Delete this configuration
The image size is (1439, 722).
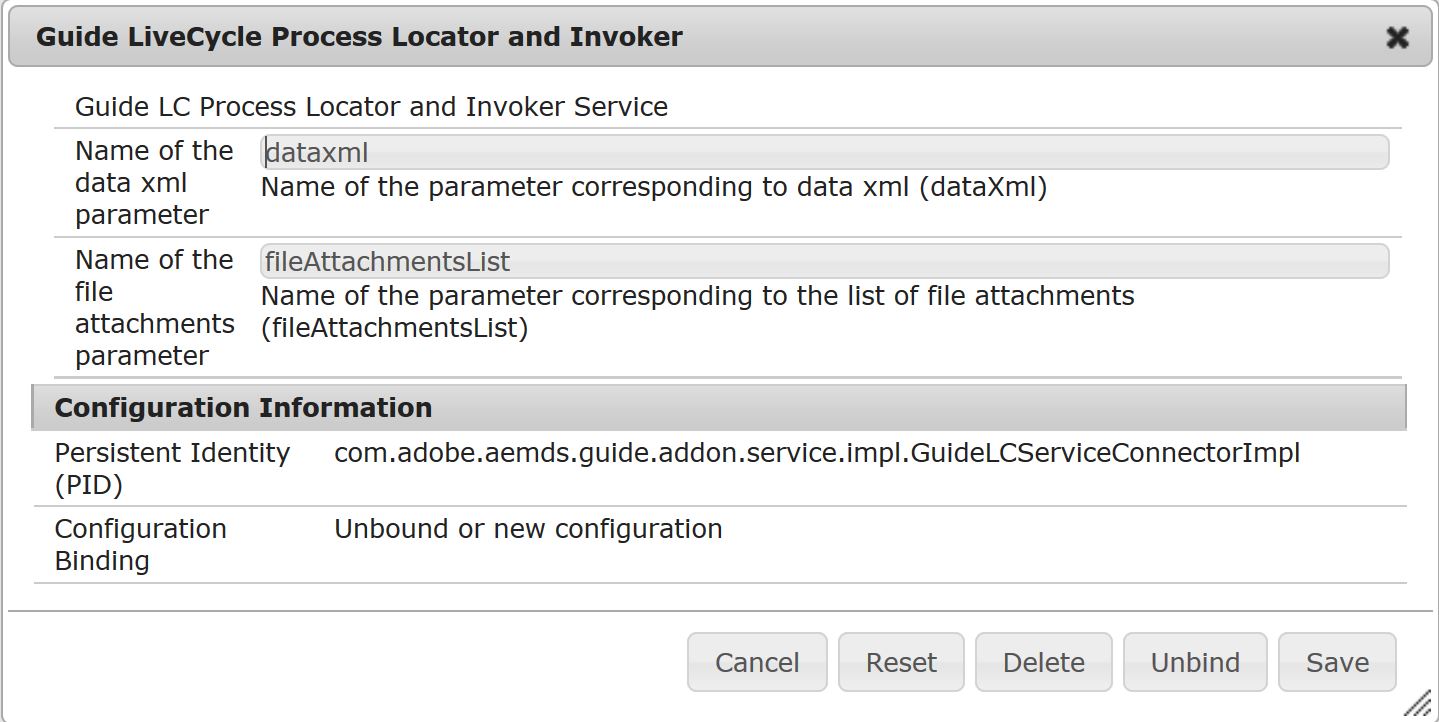point(1043,662)
